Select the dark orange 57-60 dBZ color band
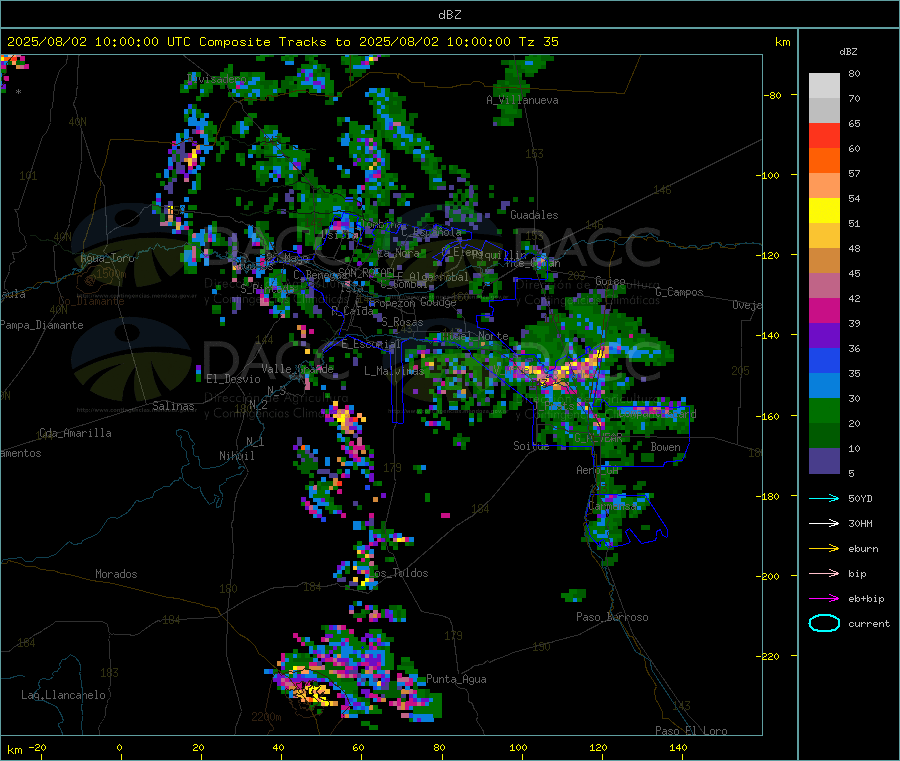 (x=824, y=161)
